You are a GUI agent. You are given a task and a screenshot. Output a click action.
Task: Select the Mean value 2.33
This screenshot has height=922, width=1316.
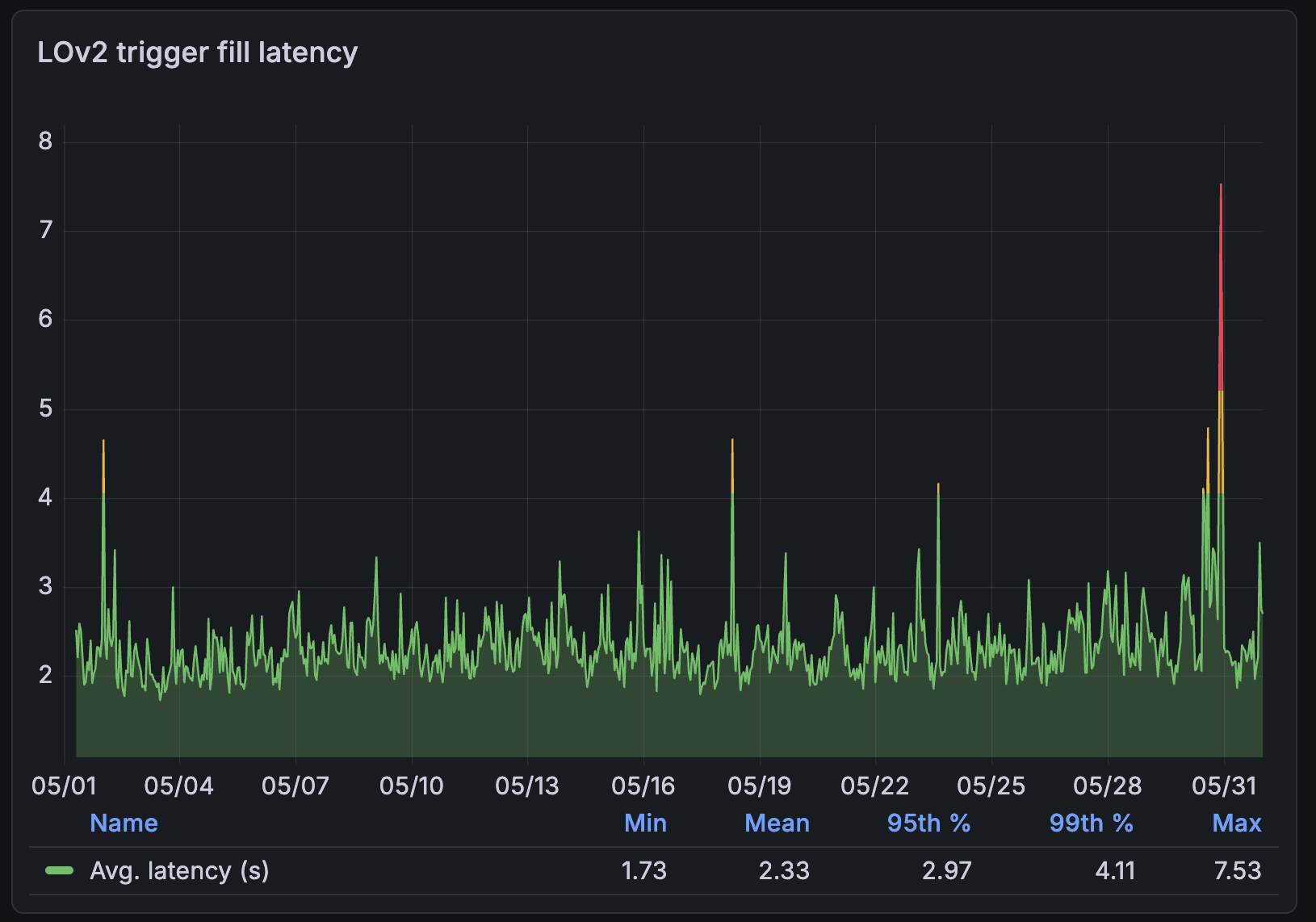click(784, 870)
